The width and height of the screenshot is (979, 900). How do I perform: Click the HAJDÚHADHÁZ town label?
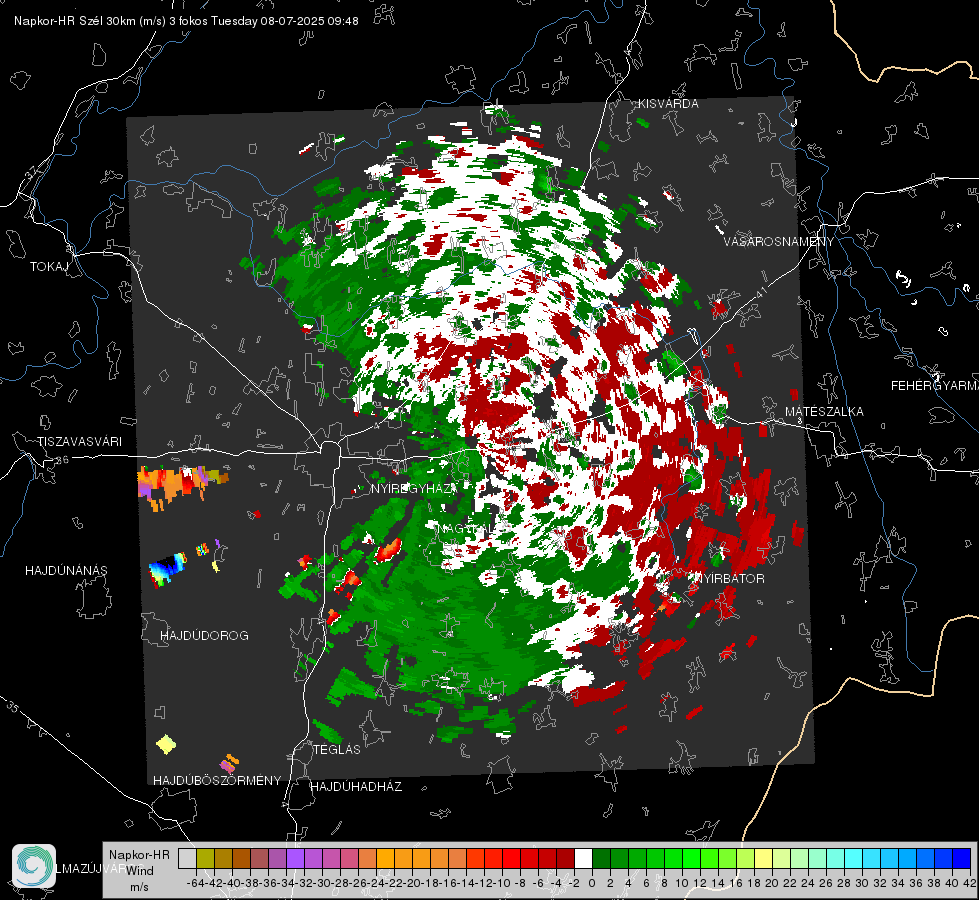pyautogui.click(x=356, y=786)
